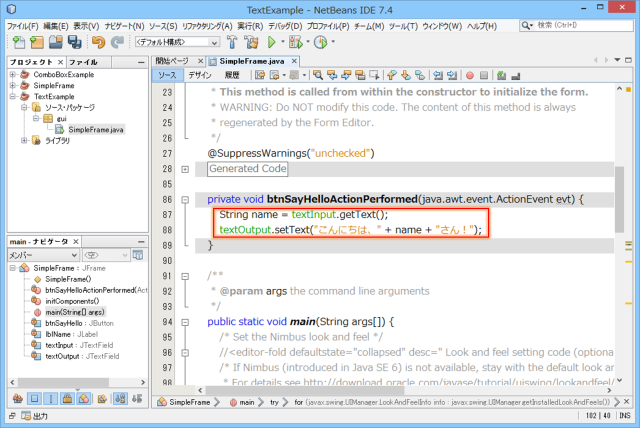640x428 pixels.
Task: Click the search field in the title area
Action: click(x=585, y=25)
